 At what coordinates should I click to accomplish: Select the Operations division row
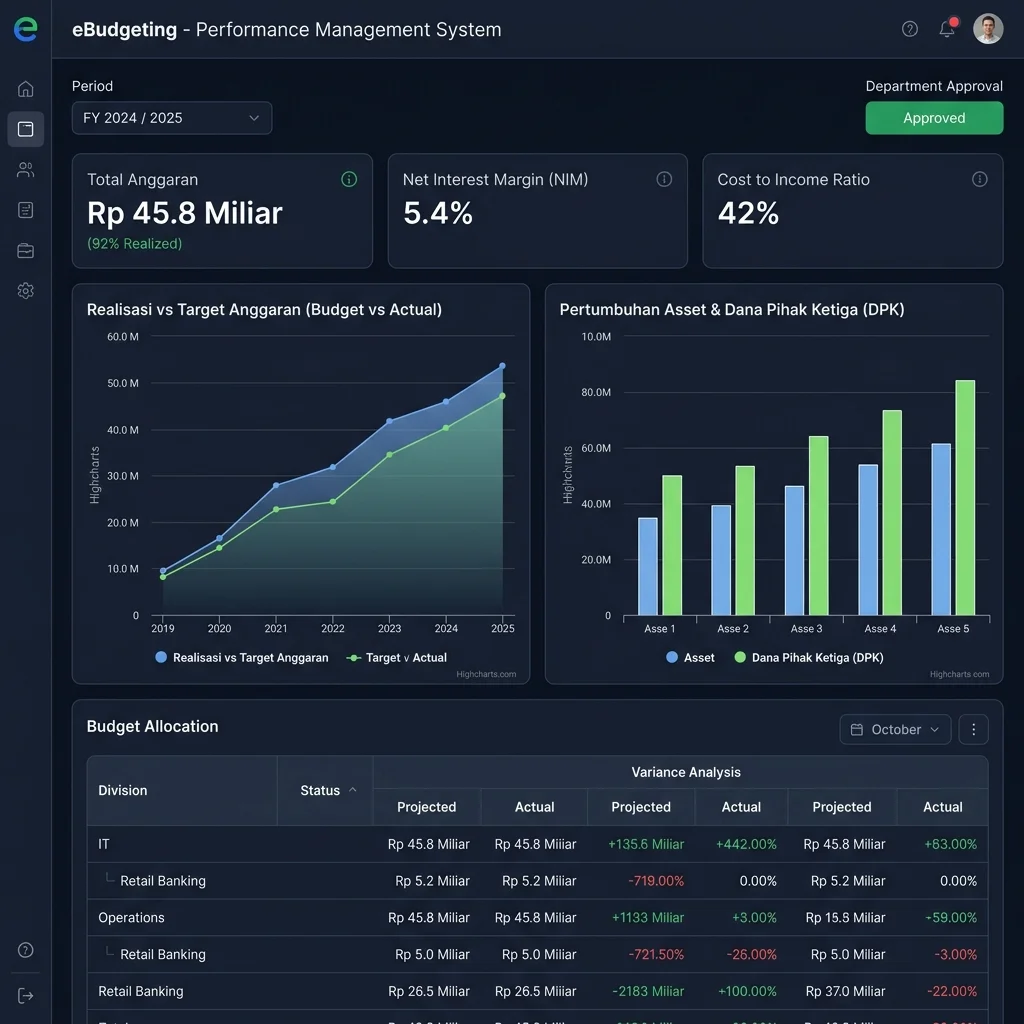[x=537, y=918]
